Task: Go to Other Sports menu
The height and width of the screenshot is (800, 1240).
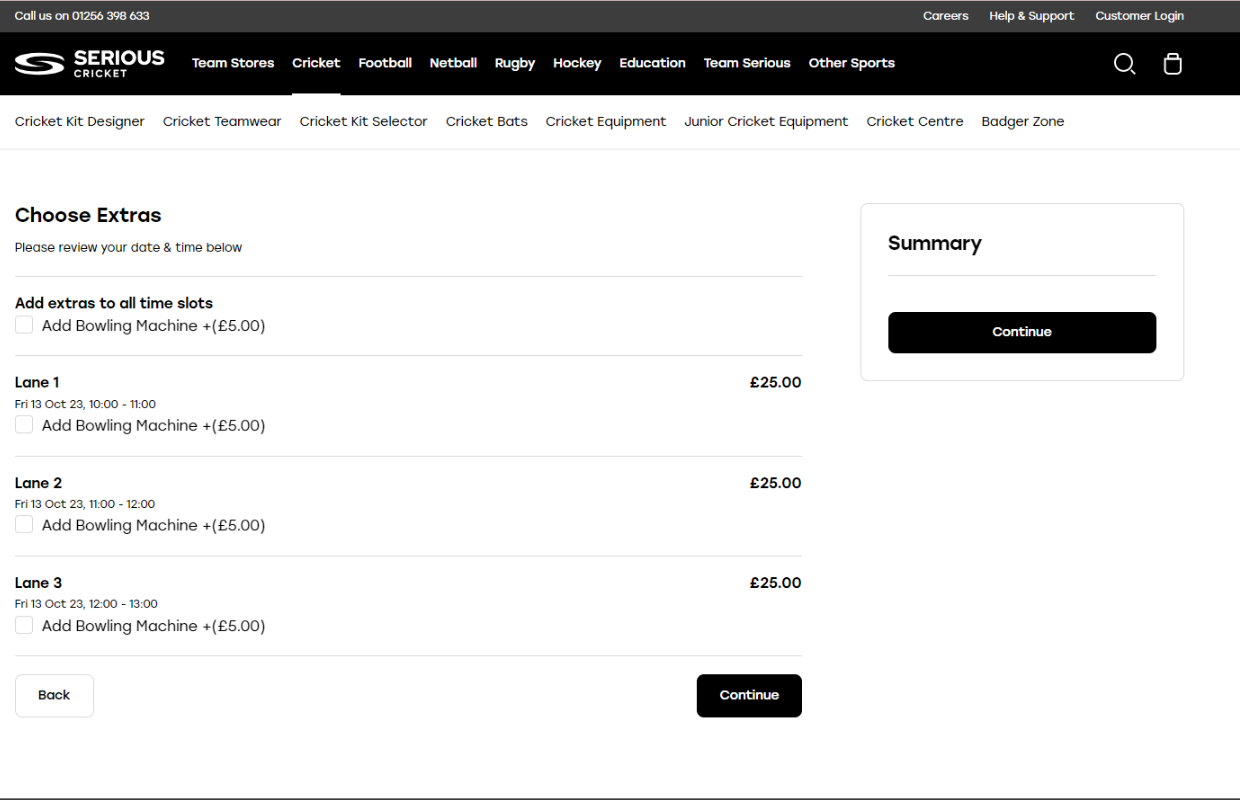Action: click(851, 63)
